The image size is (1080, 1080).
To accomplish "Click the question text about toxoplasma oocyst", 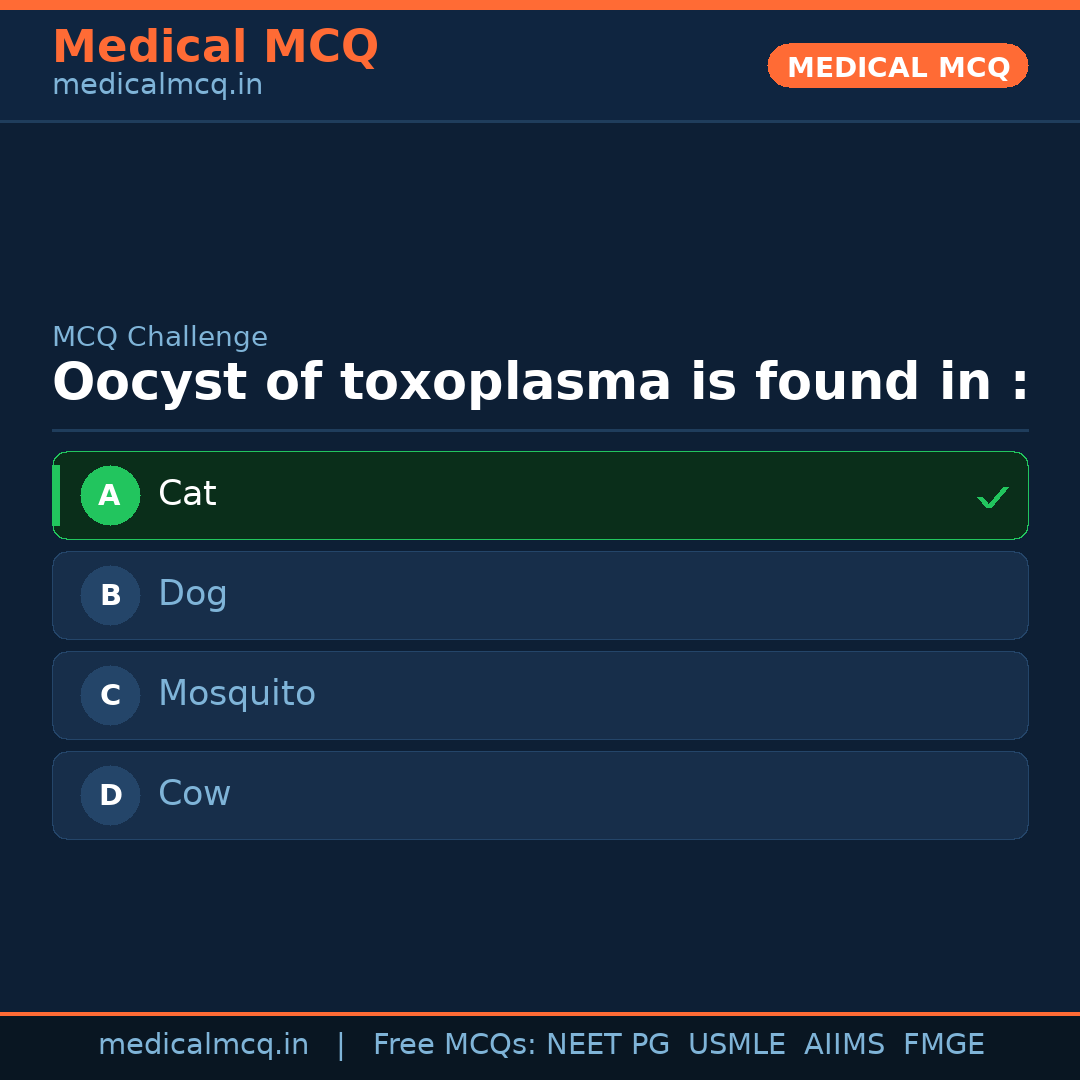I will 540,382.
